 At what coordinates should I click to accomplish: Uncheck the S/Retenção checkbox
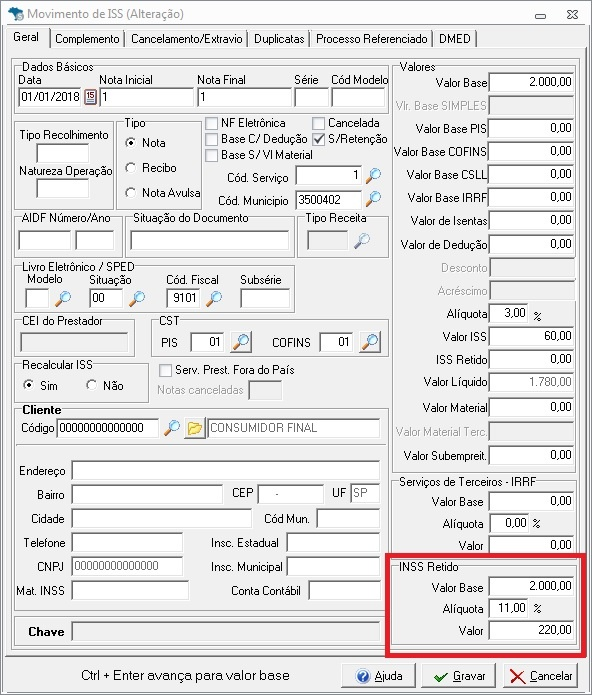[319, 139]
